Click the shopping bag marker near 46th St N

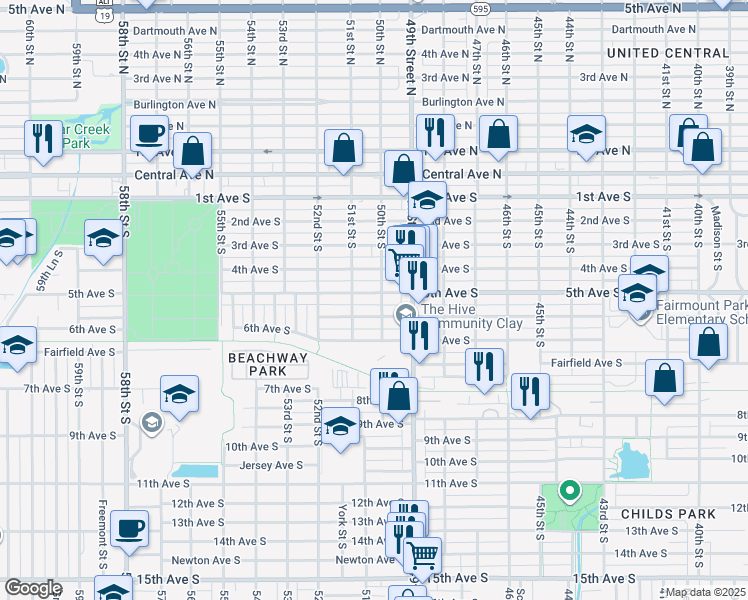tap(498, 135)
